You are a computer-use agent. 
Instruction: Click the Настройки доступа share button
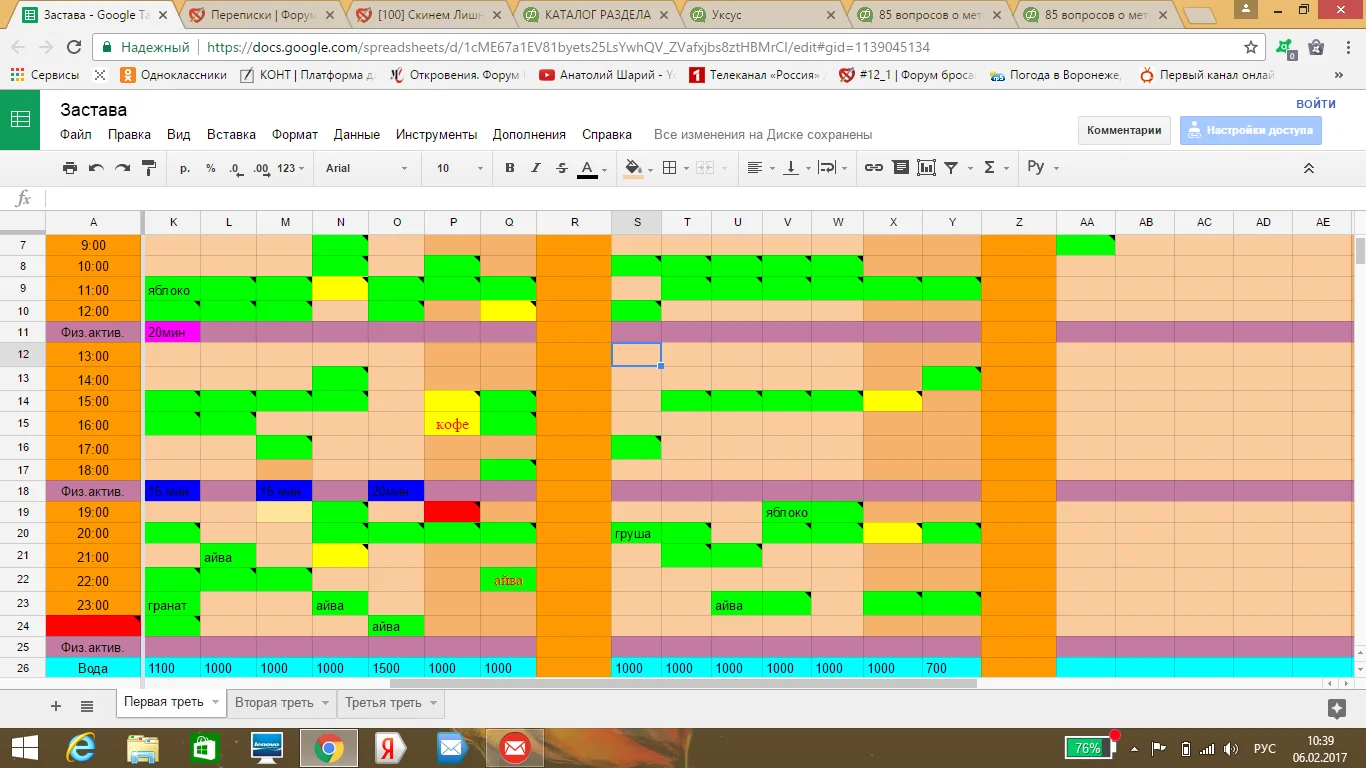pos(1251,130)
